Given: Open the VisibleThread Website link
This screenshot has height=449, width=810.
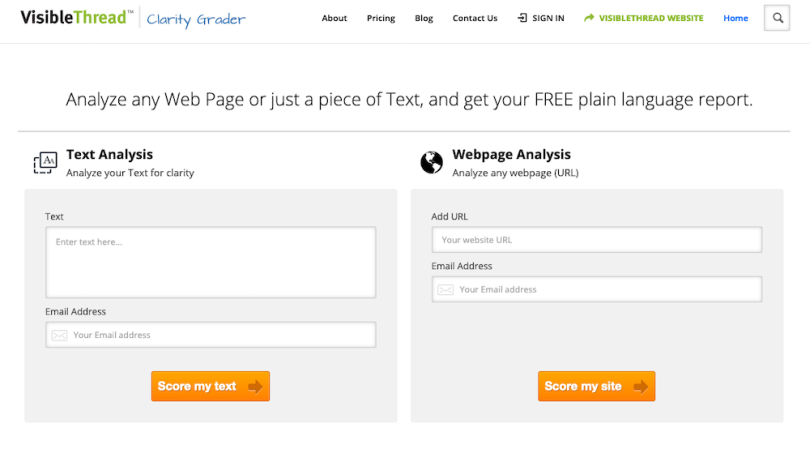Looking at the screenshot, I should tap(651, 18).
